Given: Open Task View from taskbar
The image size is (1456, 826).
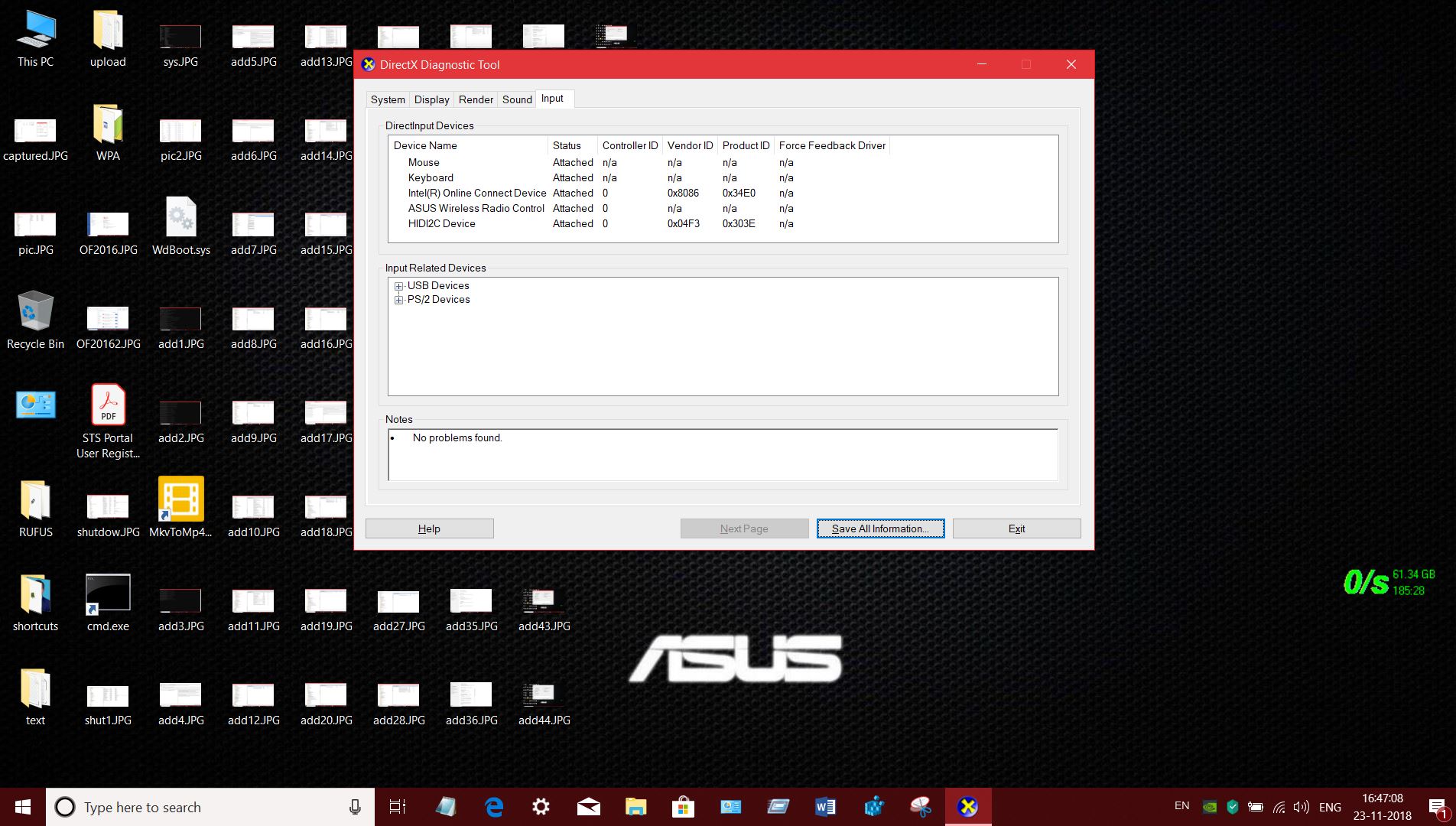Looking at the screenshot, I should [398, 807].
